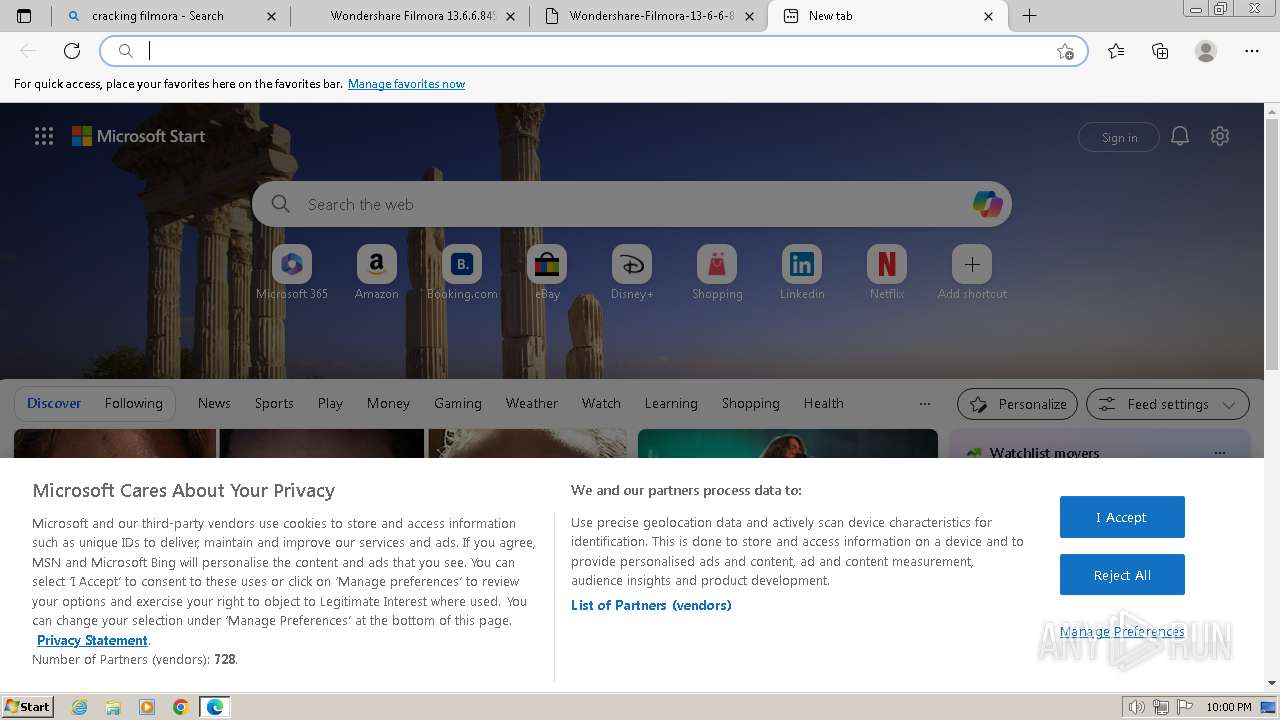
Task: Click the Personalize button
Action: pyautogui.click(x=1017, y=404)
